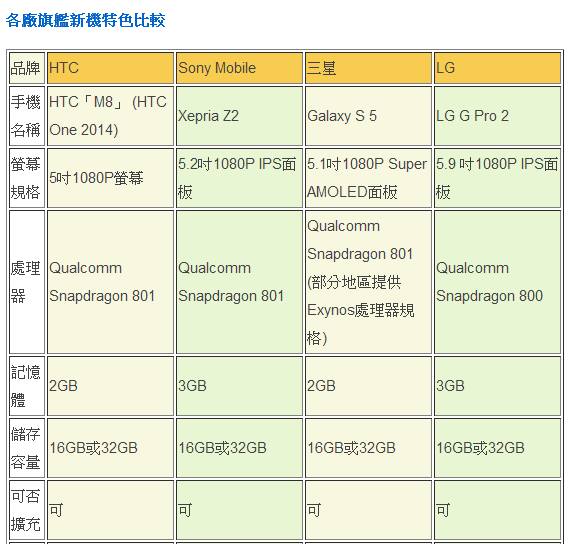Click 16GB或32GB in the Sony Mobile column
The width and height of the screenshot is (569, 544).
coord(240,448)
